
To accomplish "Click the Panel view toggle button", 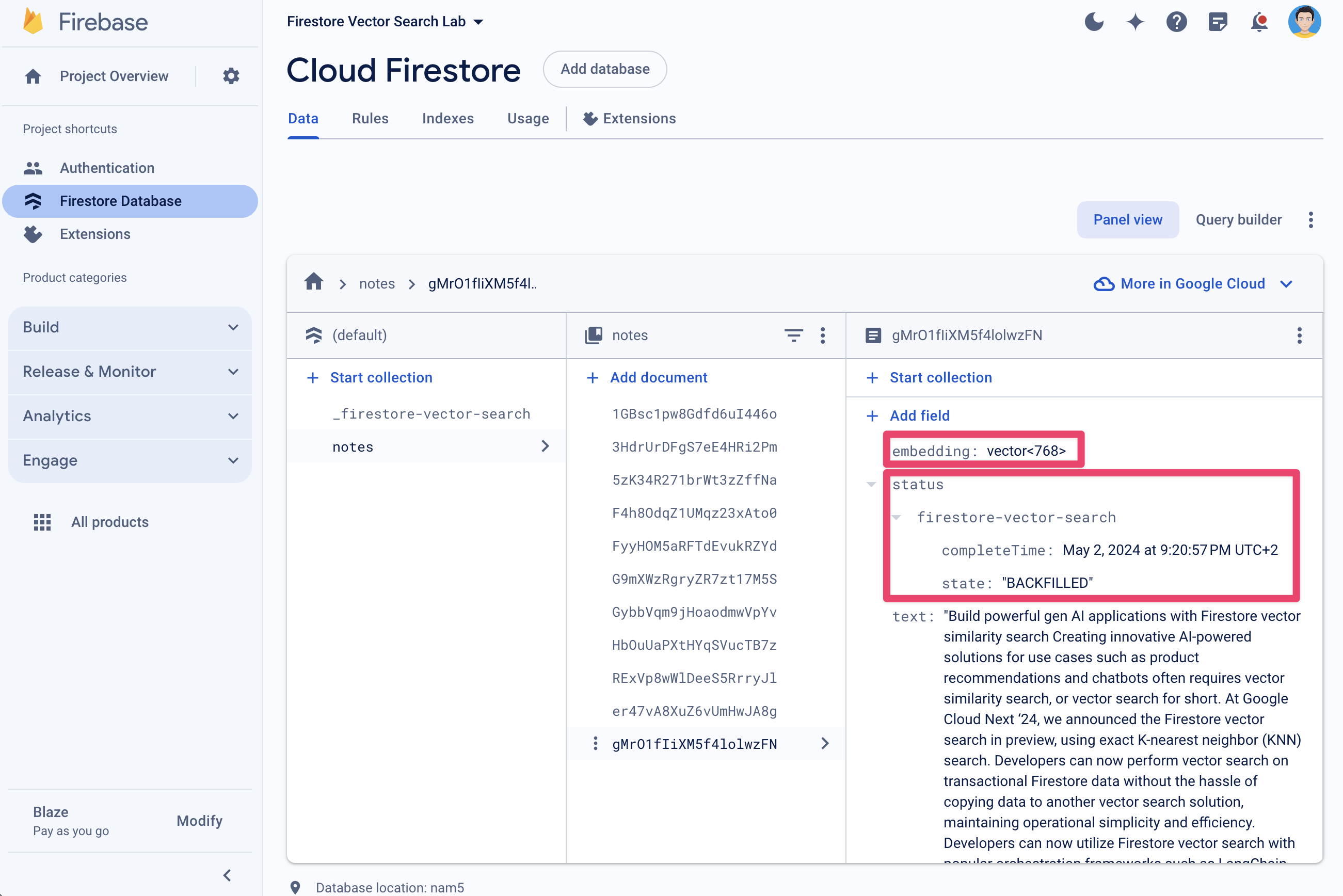I will (x=1127, y=220).
